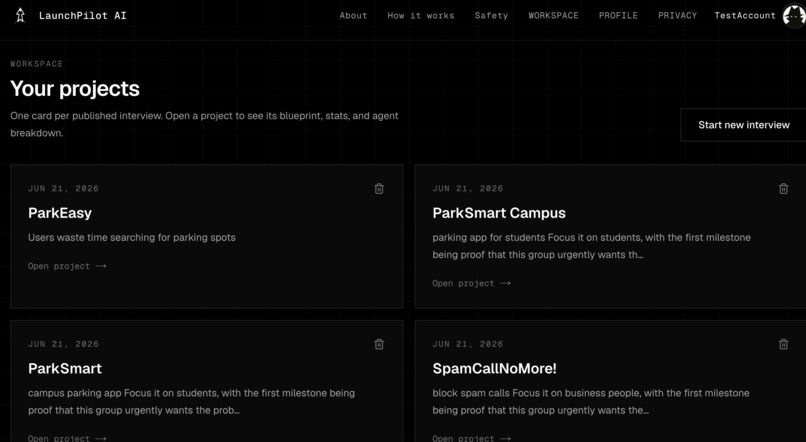Click the JUN 21, 2026 date on SpamCallNoMore! card
806x442 pixels.
(467, 344)
